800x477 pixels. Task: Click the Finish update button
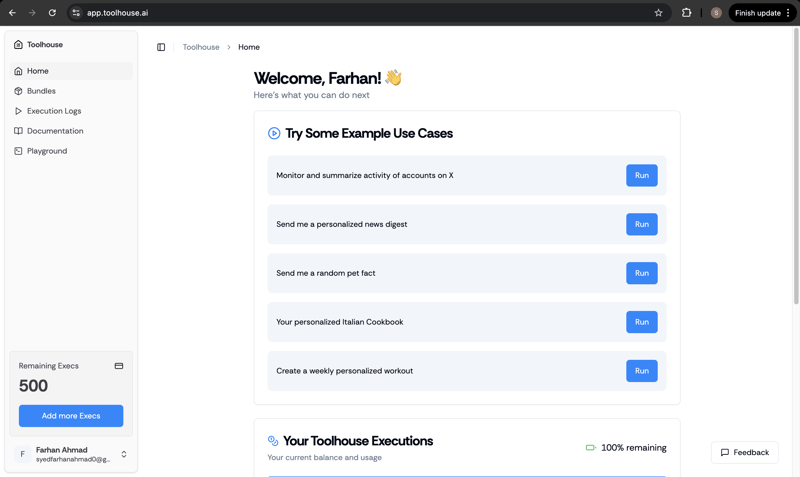coord(762,13)
